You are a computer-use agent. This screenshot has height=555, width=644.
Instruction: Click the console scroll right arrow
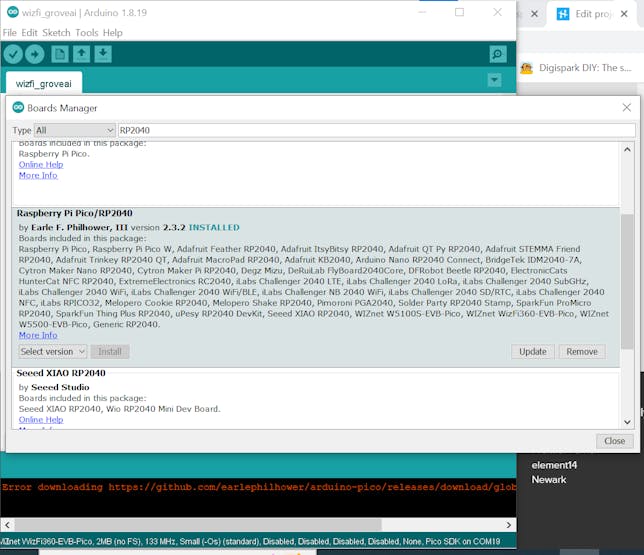click(509, 525)
